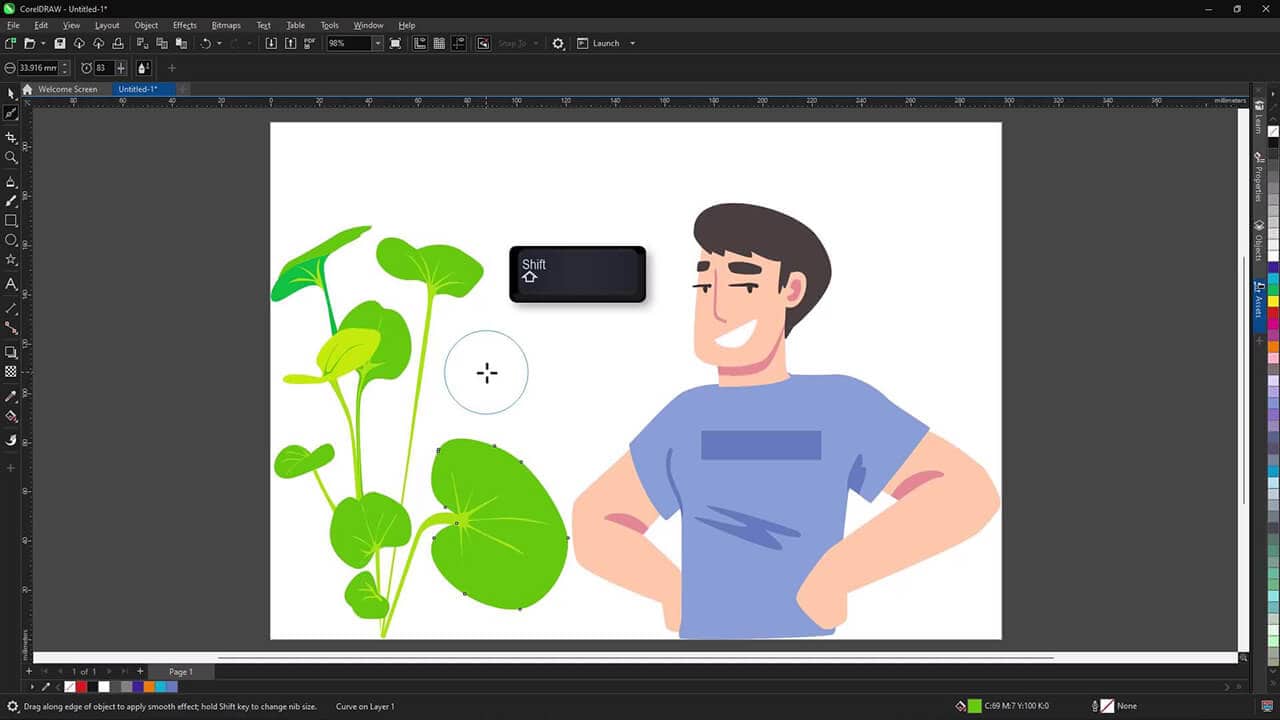The height and width of the screenshot is (720, 1280).
Task: Click the nib size input field
Action: point(38,68)
